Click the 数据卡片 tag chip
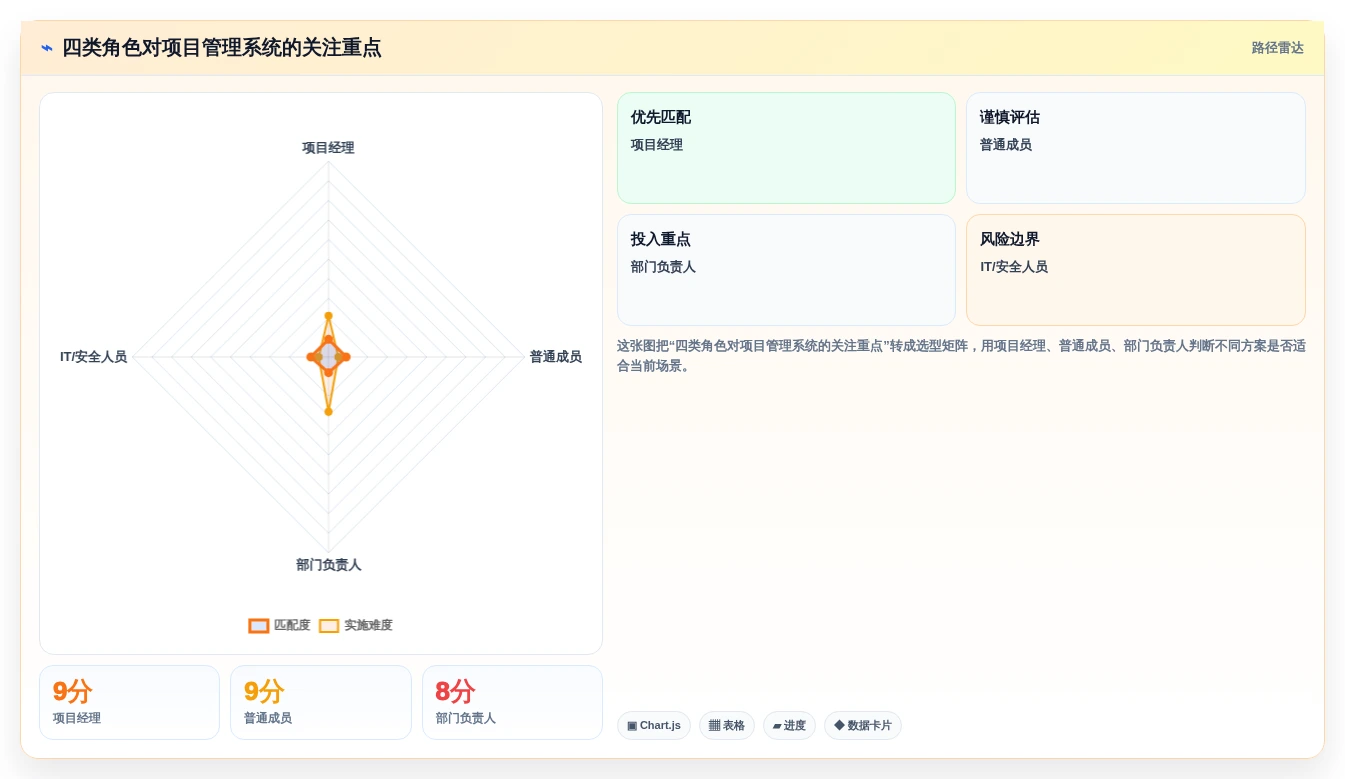 tap(863, 725)
